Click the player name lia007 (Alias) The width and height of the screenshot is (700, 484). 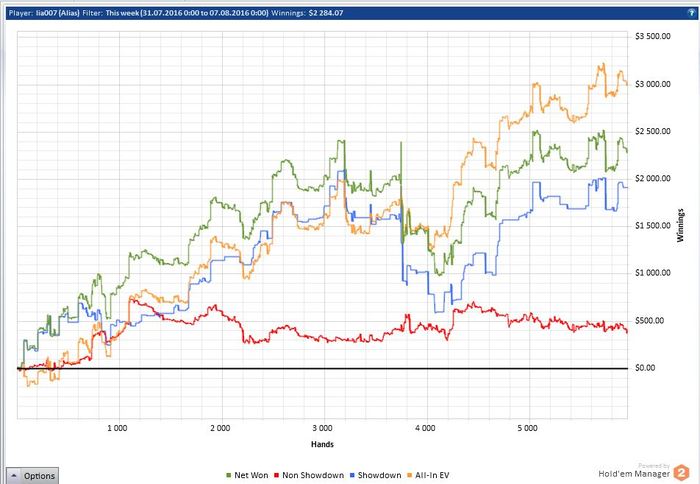(58, 13)
